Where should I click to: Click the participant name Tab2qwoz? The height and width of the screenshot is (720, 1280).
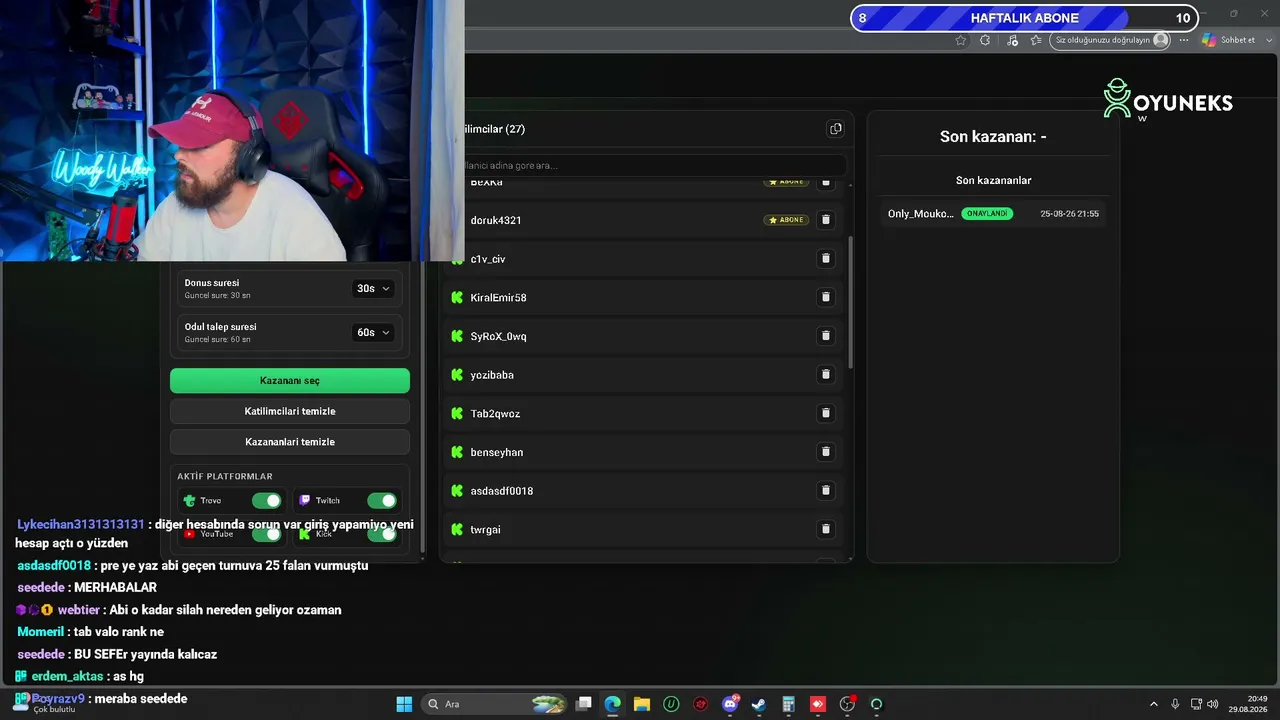click(495, 414)
